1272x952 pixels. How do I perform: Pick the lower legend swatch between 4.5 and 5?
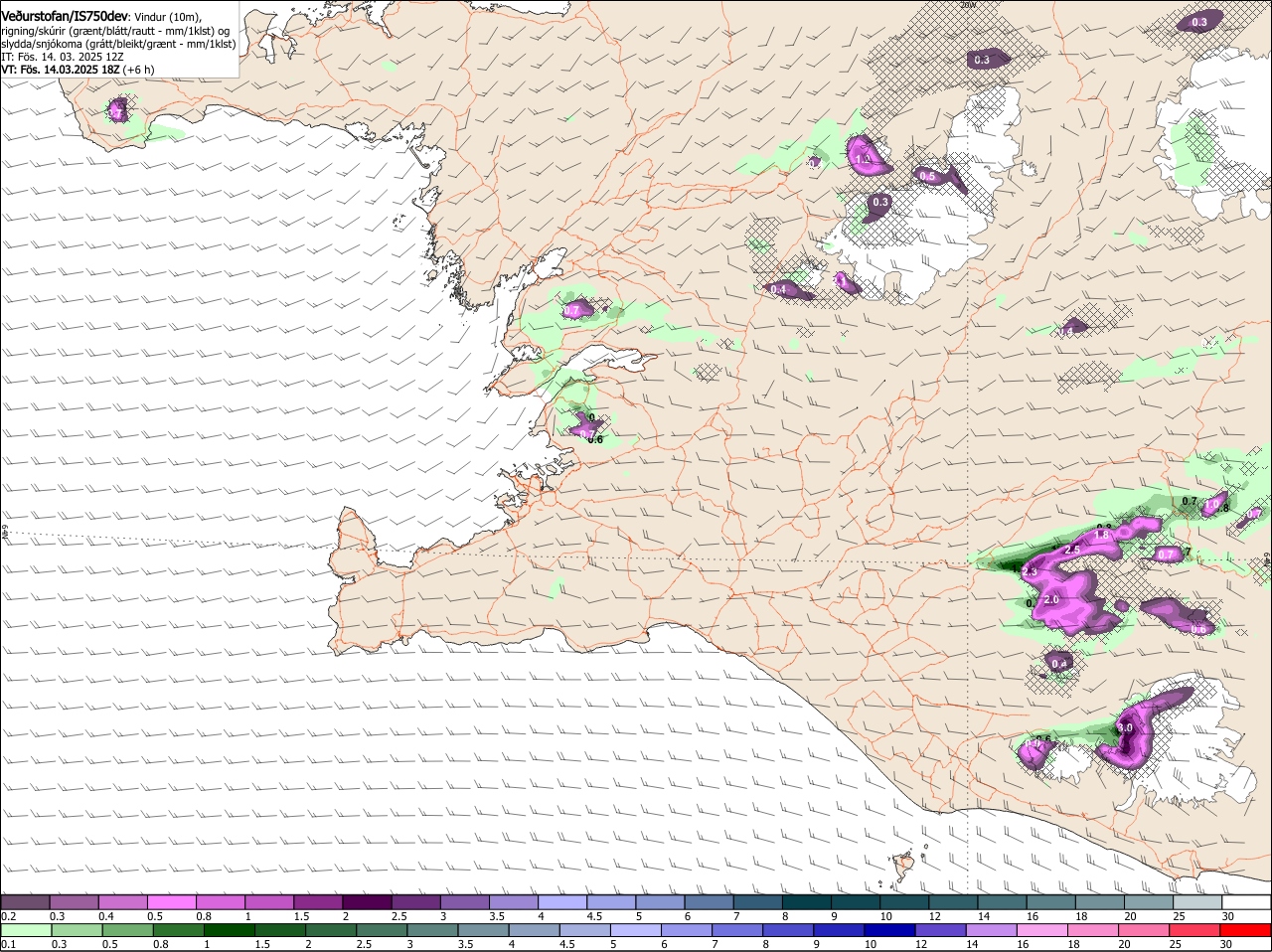(584, 930)
